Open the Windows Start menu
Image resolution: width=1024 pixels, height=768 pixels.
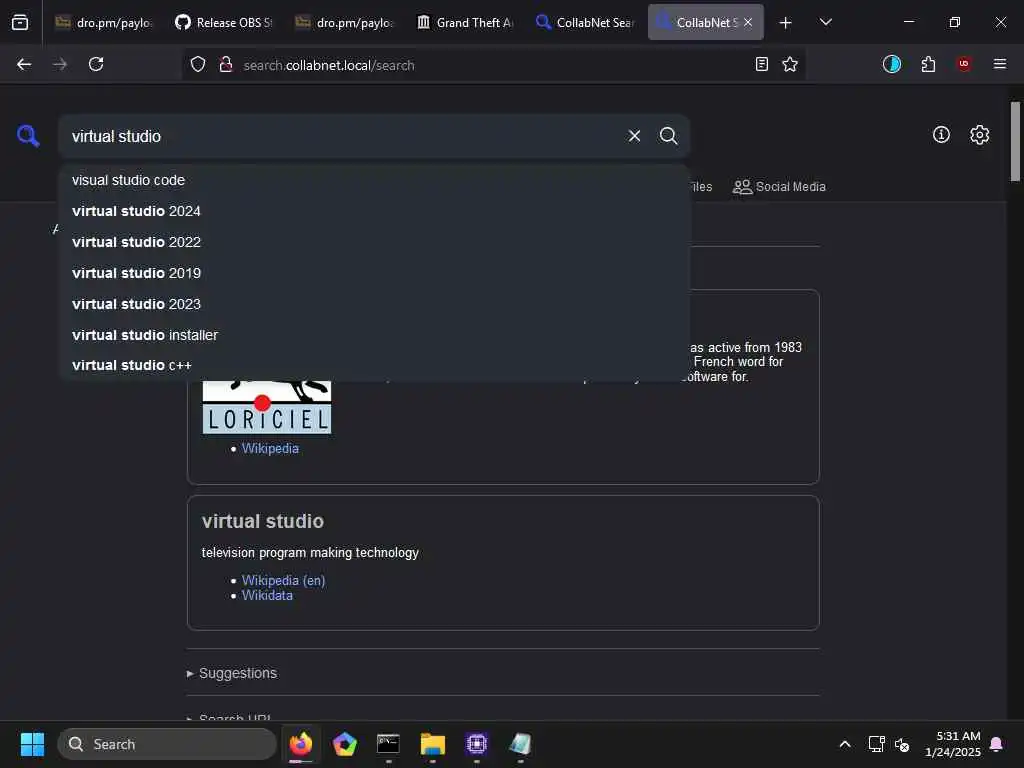tap(32, 744)
